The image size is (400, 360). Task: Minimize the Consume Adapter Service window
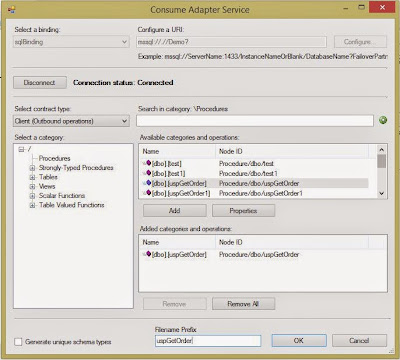point(346,7)
